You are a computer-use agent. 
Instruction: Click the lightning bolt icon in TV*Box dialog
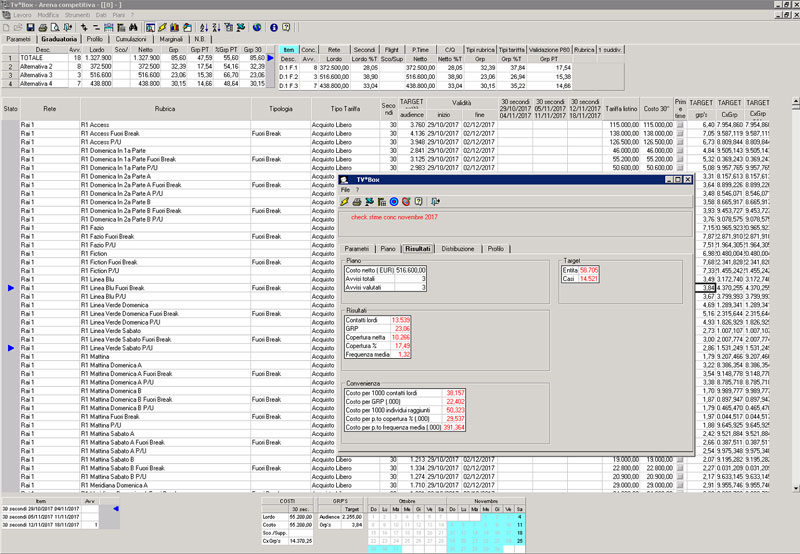click(x=345, y=201)
